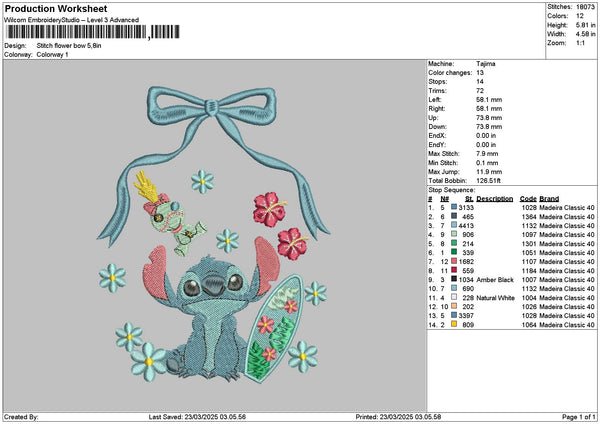Select the Created By label
This screenshot has height=424, width=600.
(21, 417)
